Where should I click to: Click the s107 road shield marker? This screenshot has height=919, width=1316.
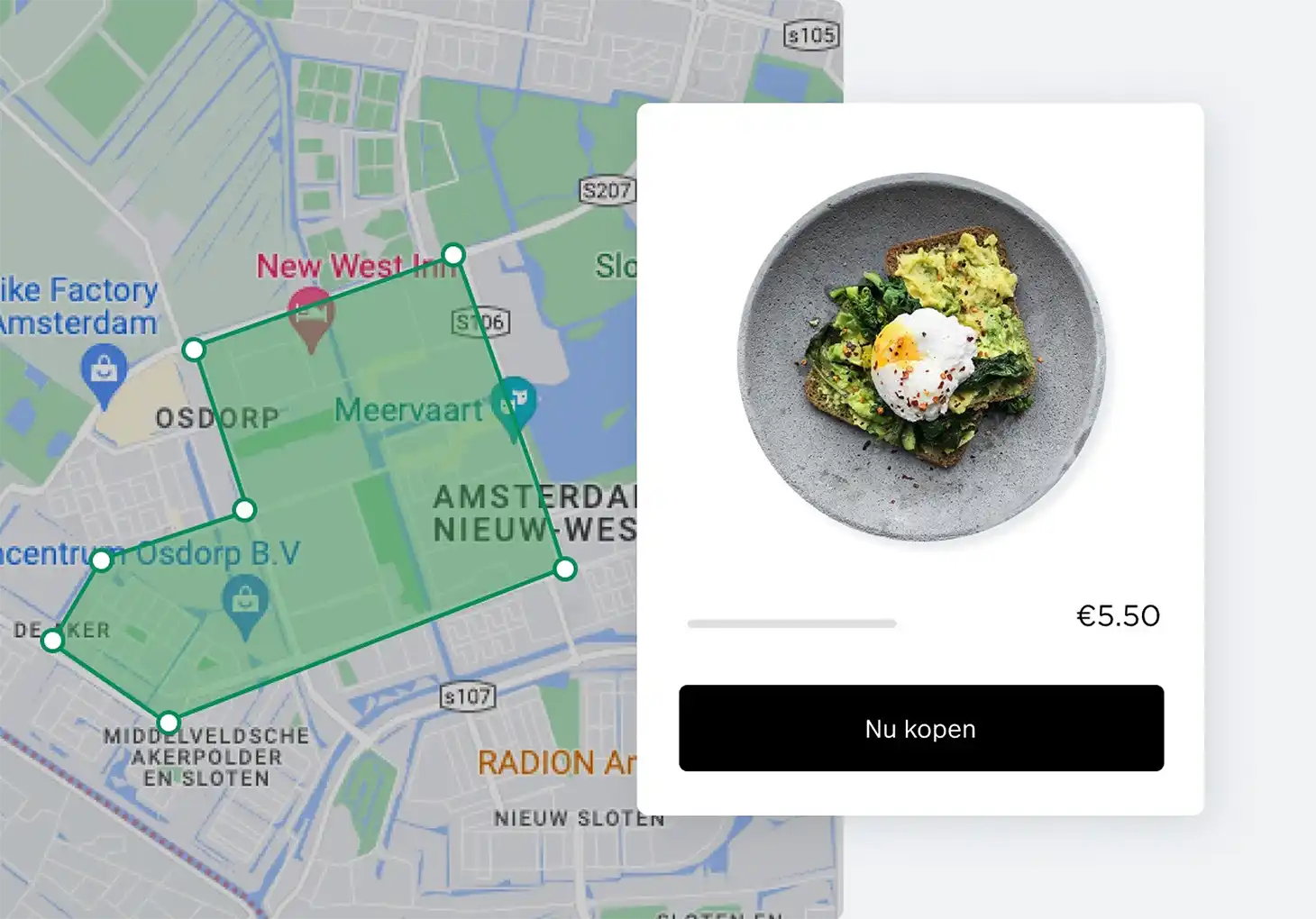point(468,696)
